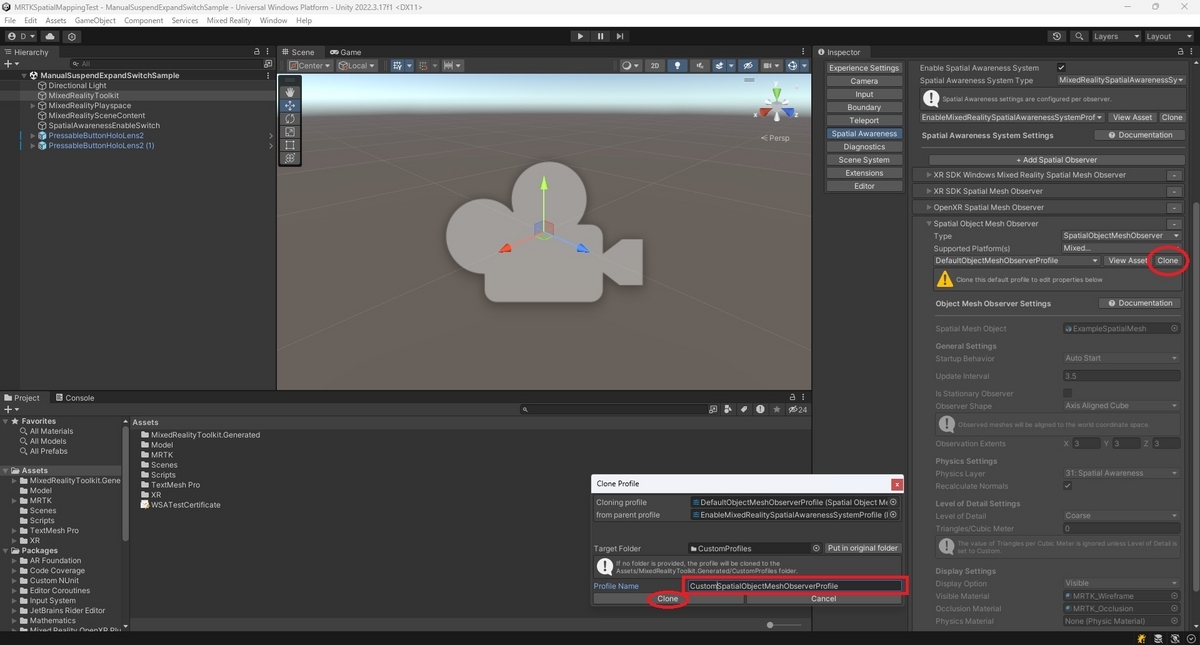Select the Transform tool in Scene overlay
This screenshot has height=645, width=1200.
[x=290, y=158]
